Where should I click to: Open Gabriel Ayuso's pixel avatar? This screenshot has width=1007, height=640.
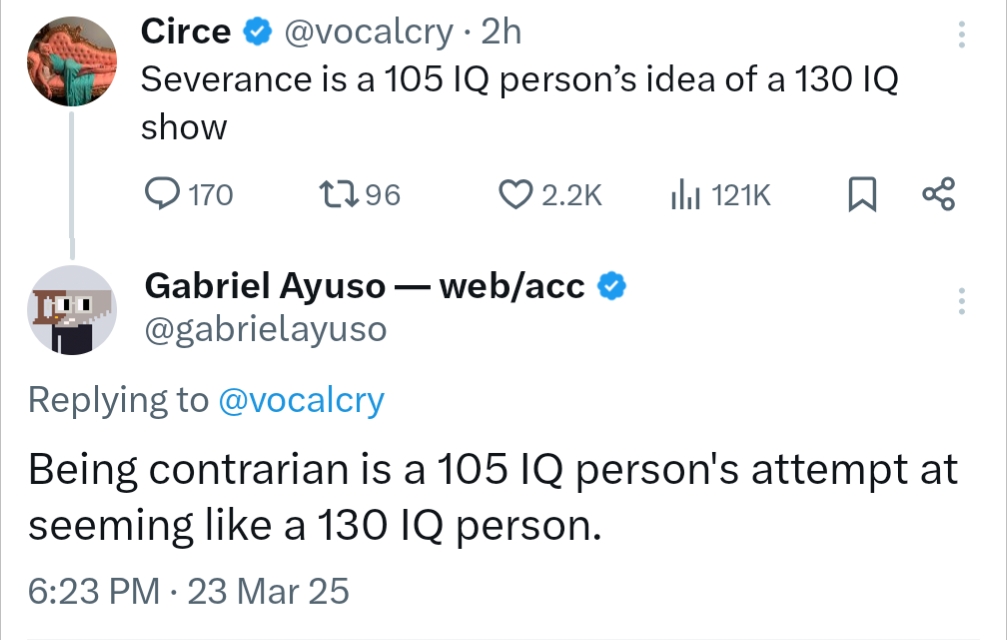click(x=70, y=310)
